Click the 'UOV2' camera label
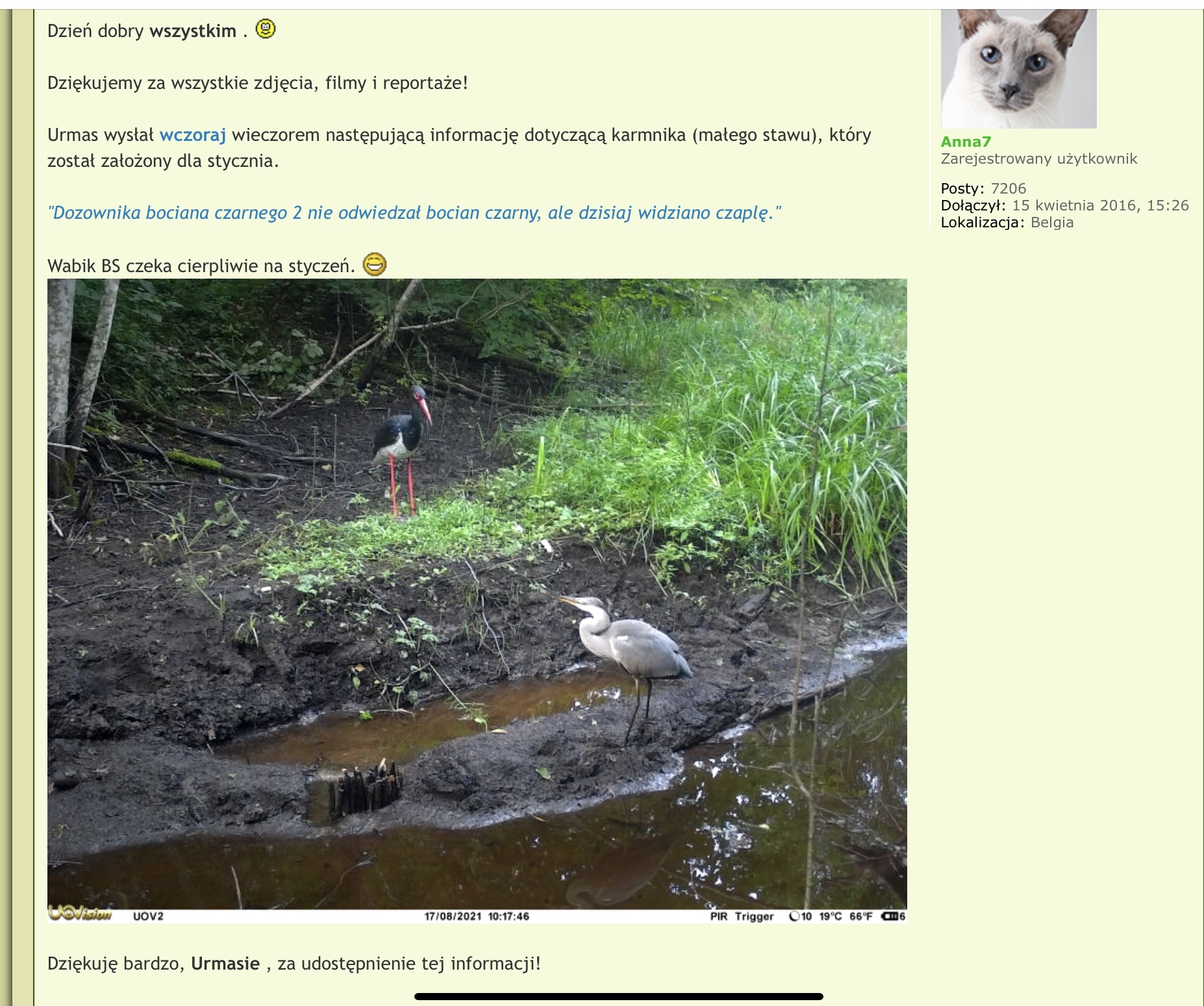1204x1006 pixels. point(148,916)
